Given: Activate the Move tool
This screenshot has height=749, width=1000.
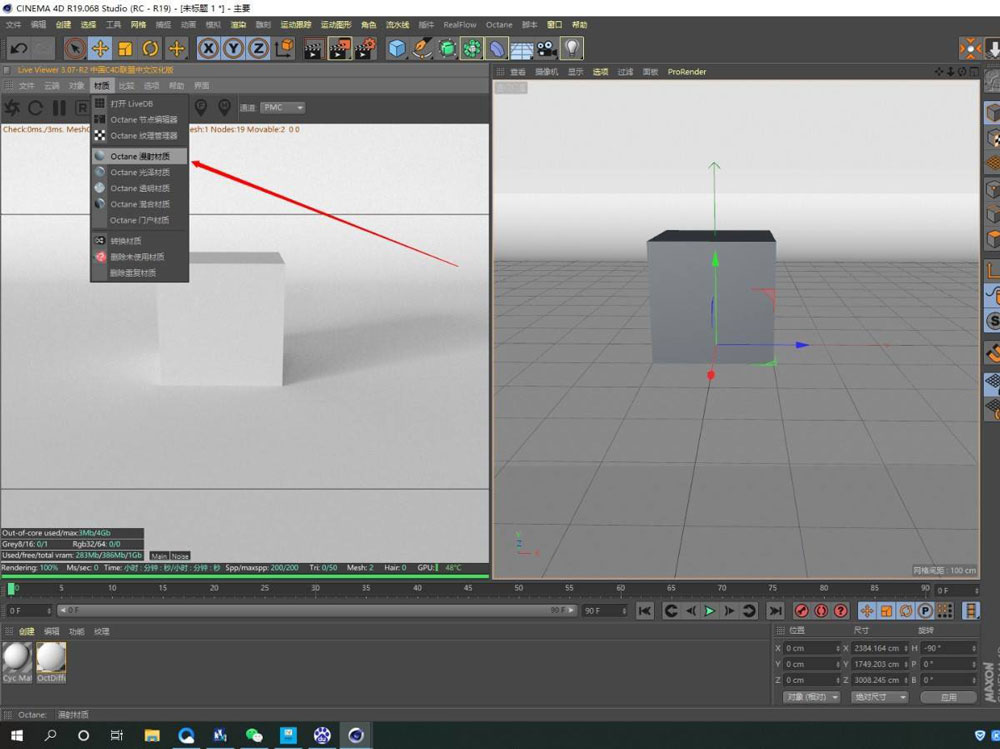Looking at the screenshot, I should [100, 48].
